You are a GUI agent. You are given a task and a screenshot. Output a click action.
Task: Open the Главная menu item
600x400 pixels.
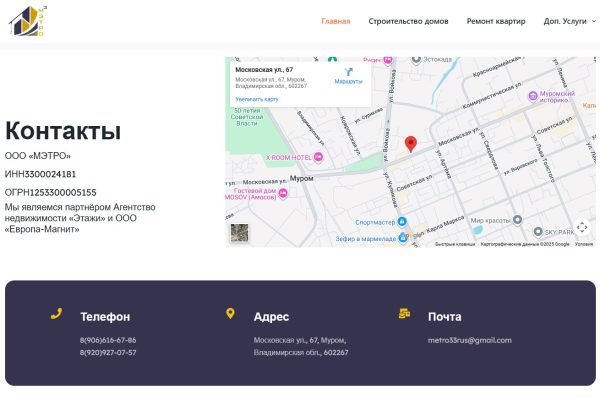coord(336,21)
